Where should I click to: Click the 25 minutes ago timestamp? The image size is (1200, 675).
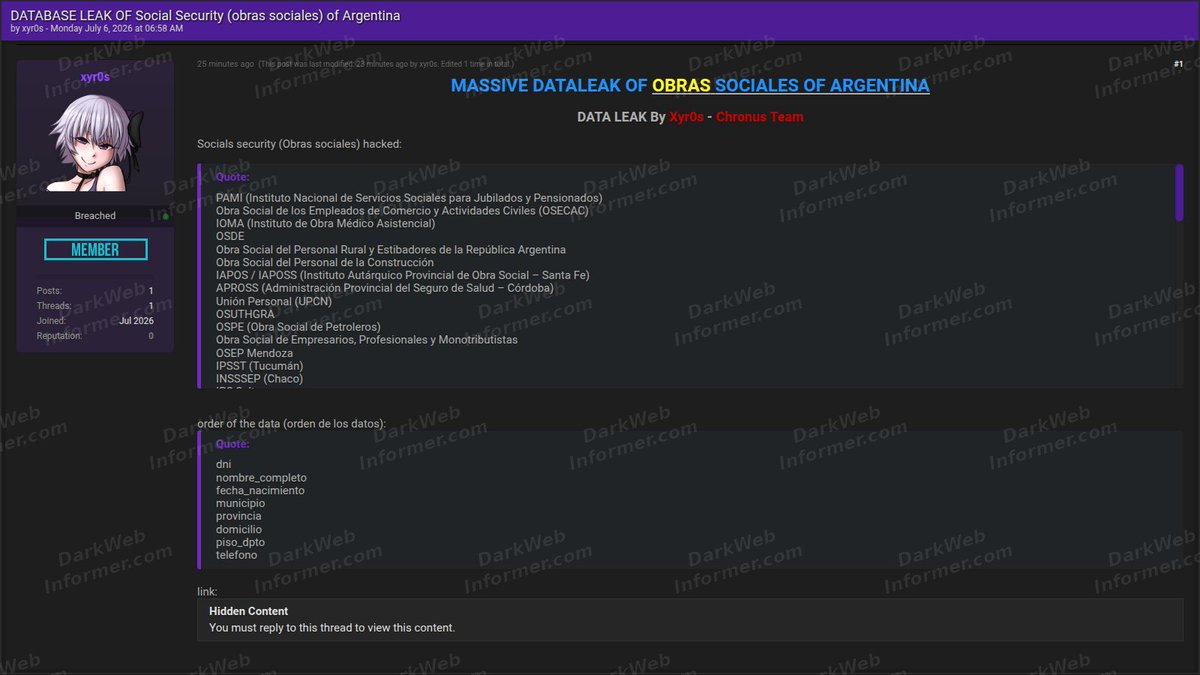click(x=225, y=64)
